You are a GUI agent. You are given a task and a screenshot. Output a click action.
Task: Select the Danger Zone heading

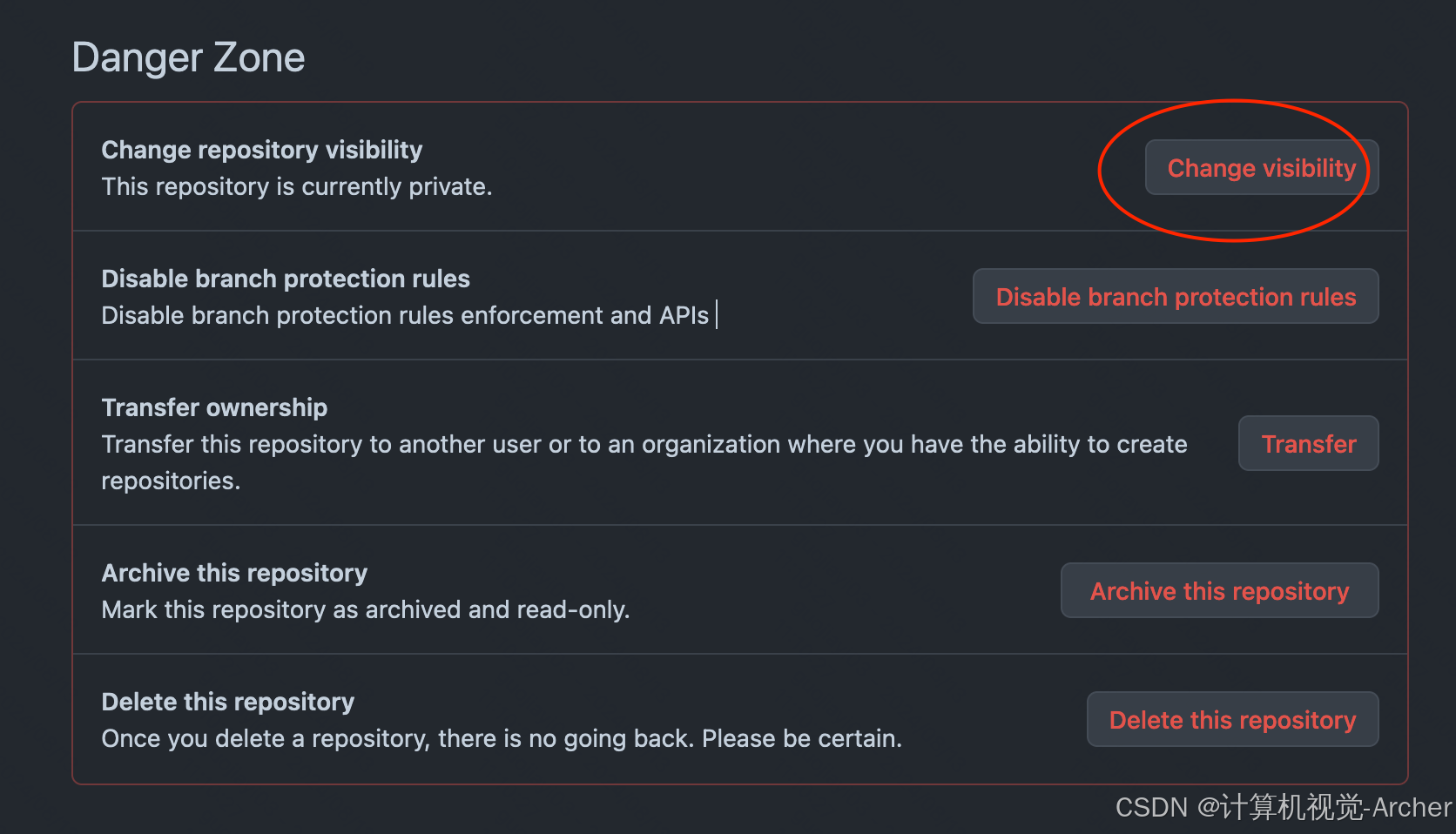pos(188,56)
